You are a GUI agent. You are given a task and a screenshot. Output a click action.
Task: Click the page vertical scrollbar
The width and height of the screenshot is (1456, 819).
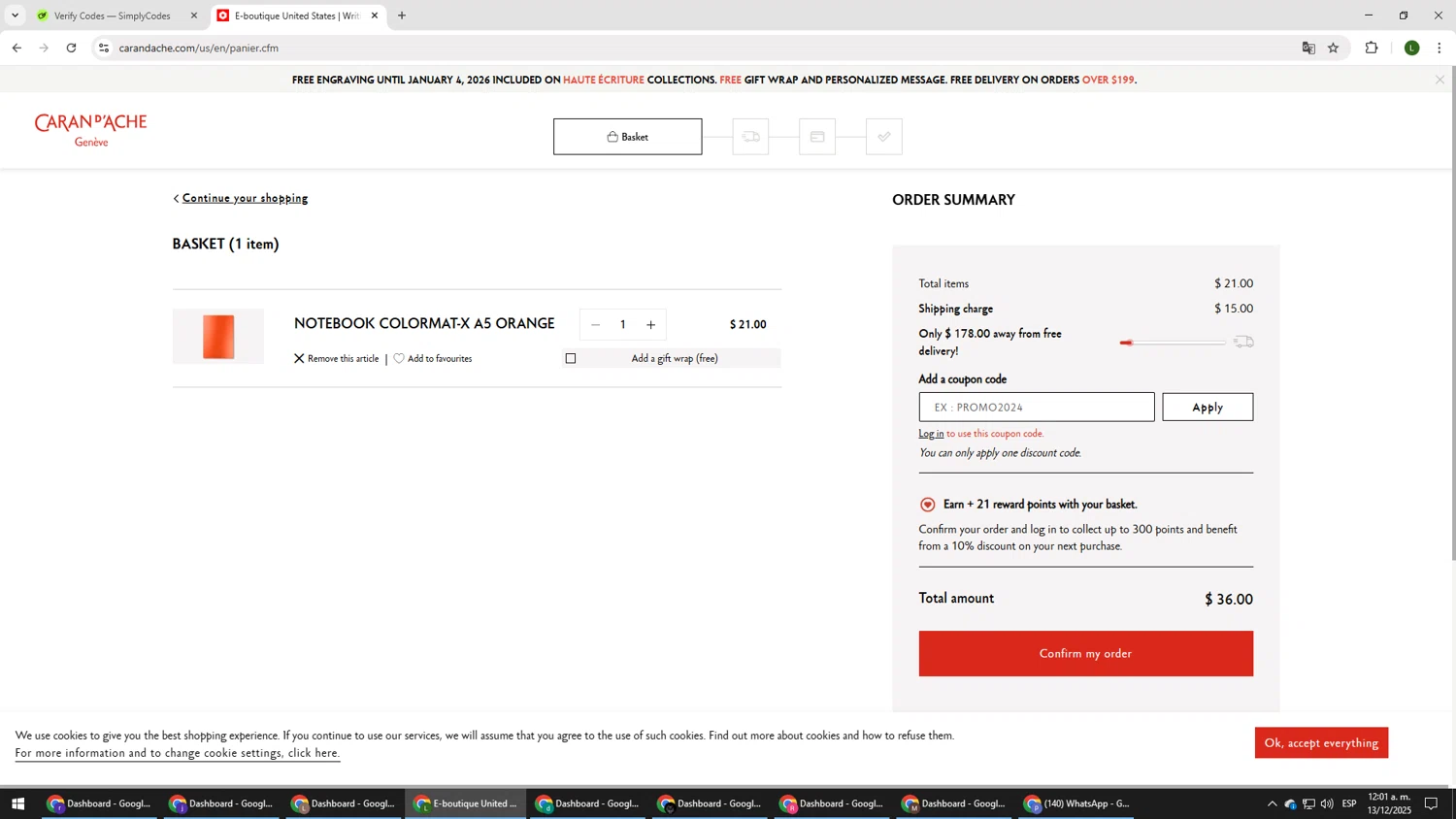click(1452, 313)
